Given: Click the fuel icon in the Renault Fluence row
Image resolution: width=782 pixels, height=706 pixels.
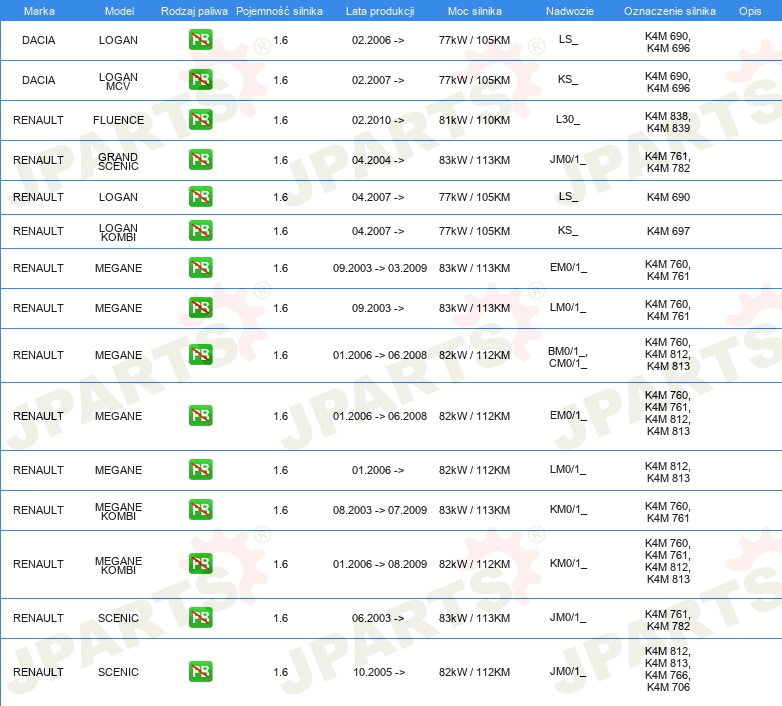Looking at the screenshot, I should 200,120.
